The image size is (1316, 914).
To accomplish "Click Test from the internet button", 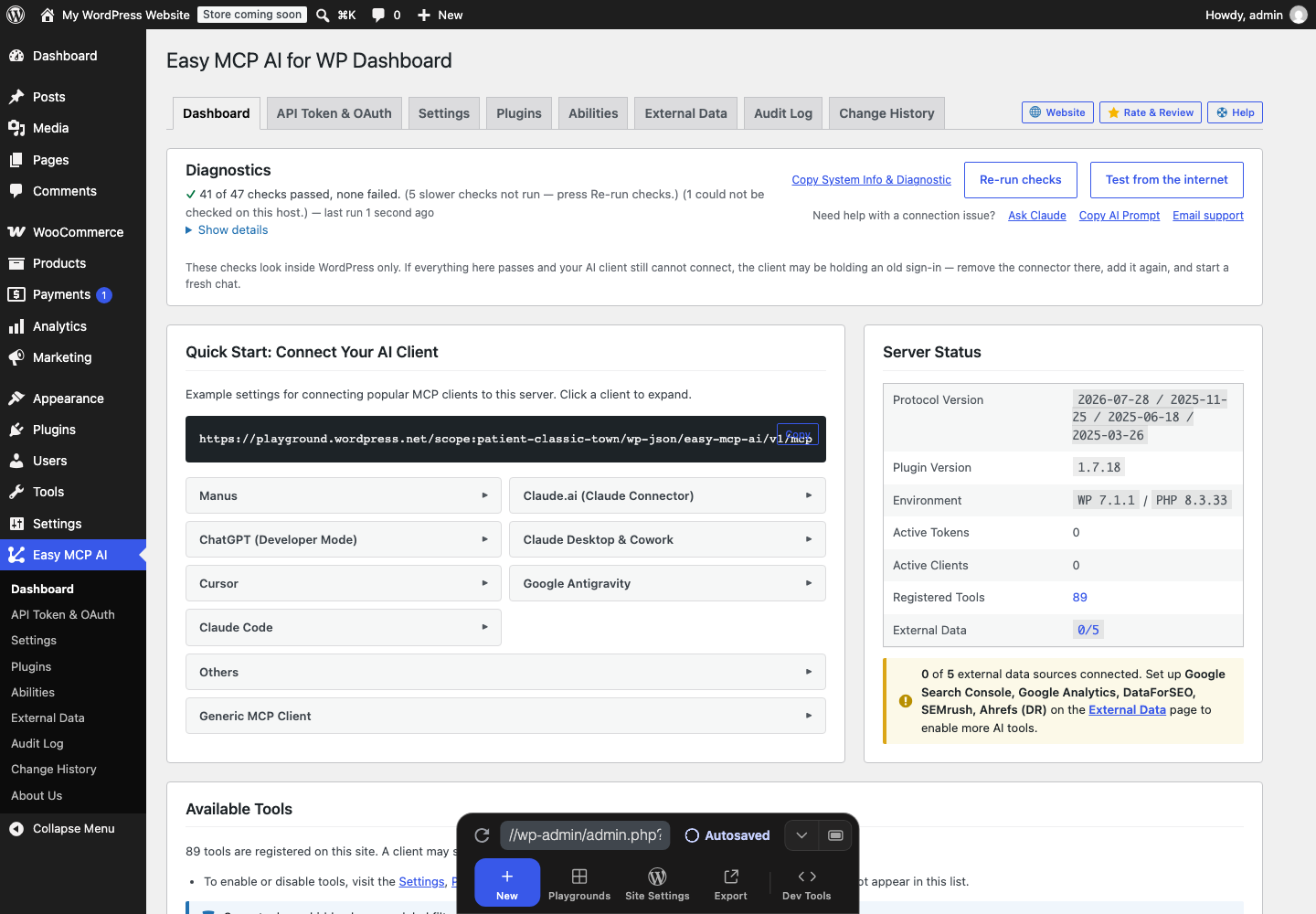I will [x=1167, y=180].
